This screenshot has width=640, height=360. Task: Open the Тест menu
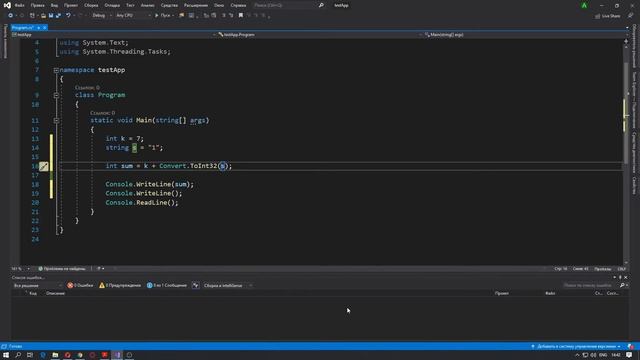130,5
